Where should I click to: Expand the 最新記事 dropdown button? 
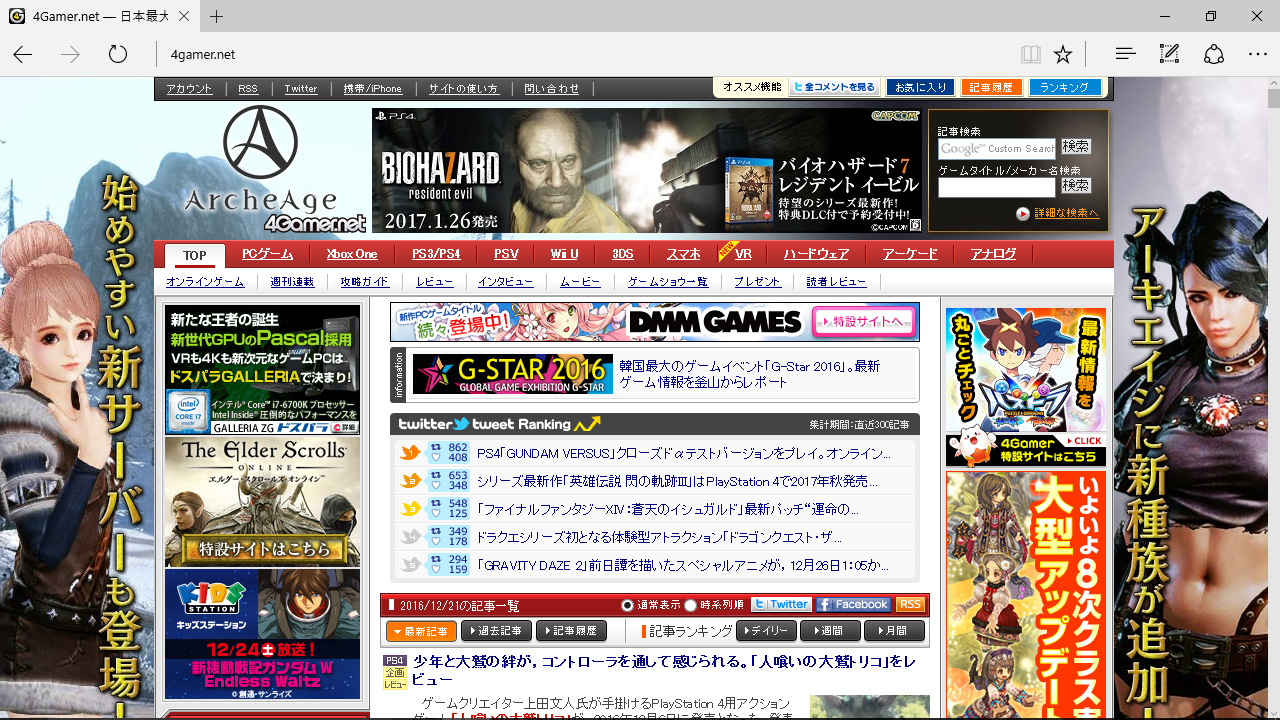(421, 631)
